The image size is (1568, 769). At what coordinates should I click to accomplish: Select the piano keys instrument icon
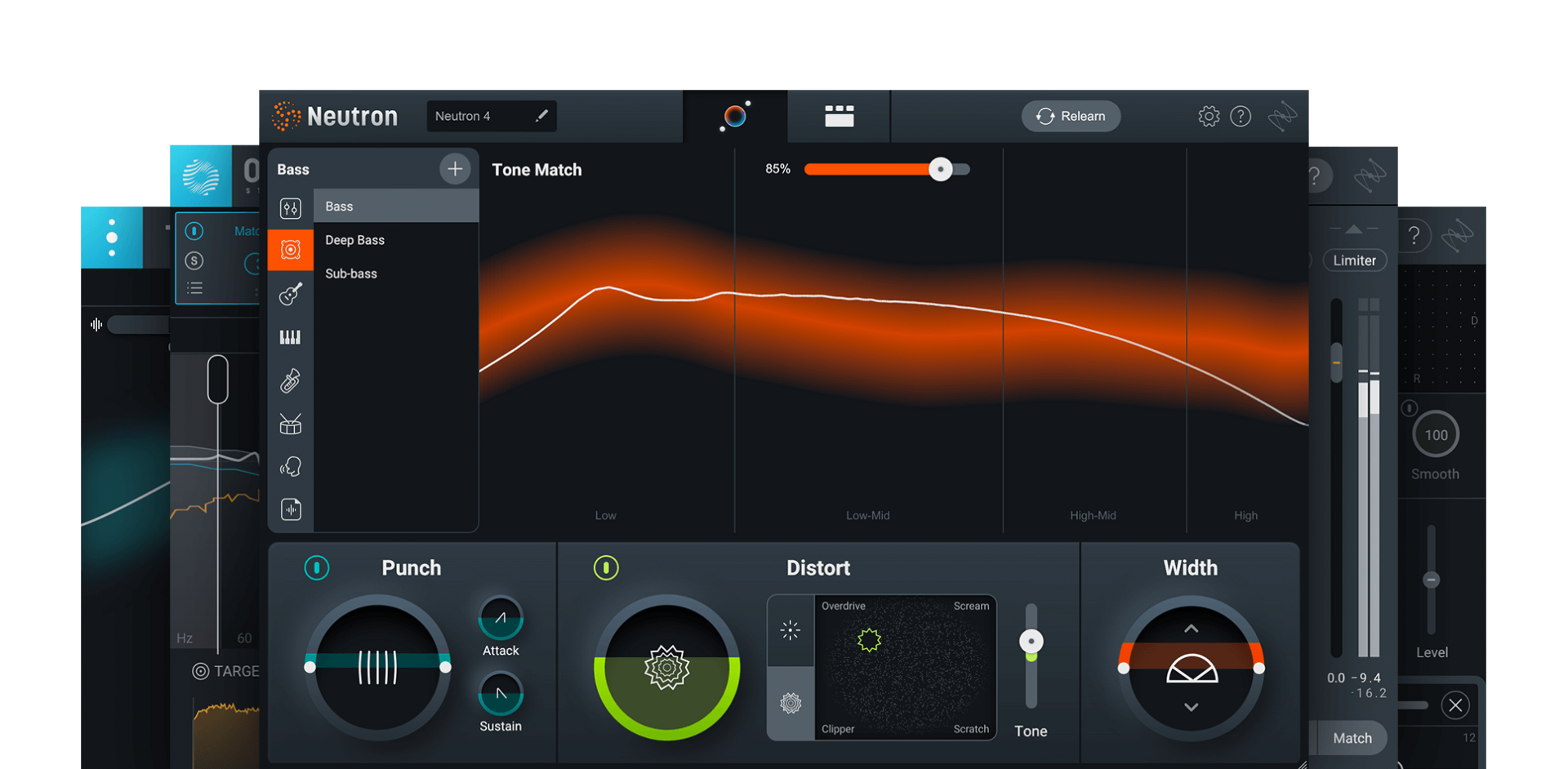pos(291,337)
